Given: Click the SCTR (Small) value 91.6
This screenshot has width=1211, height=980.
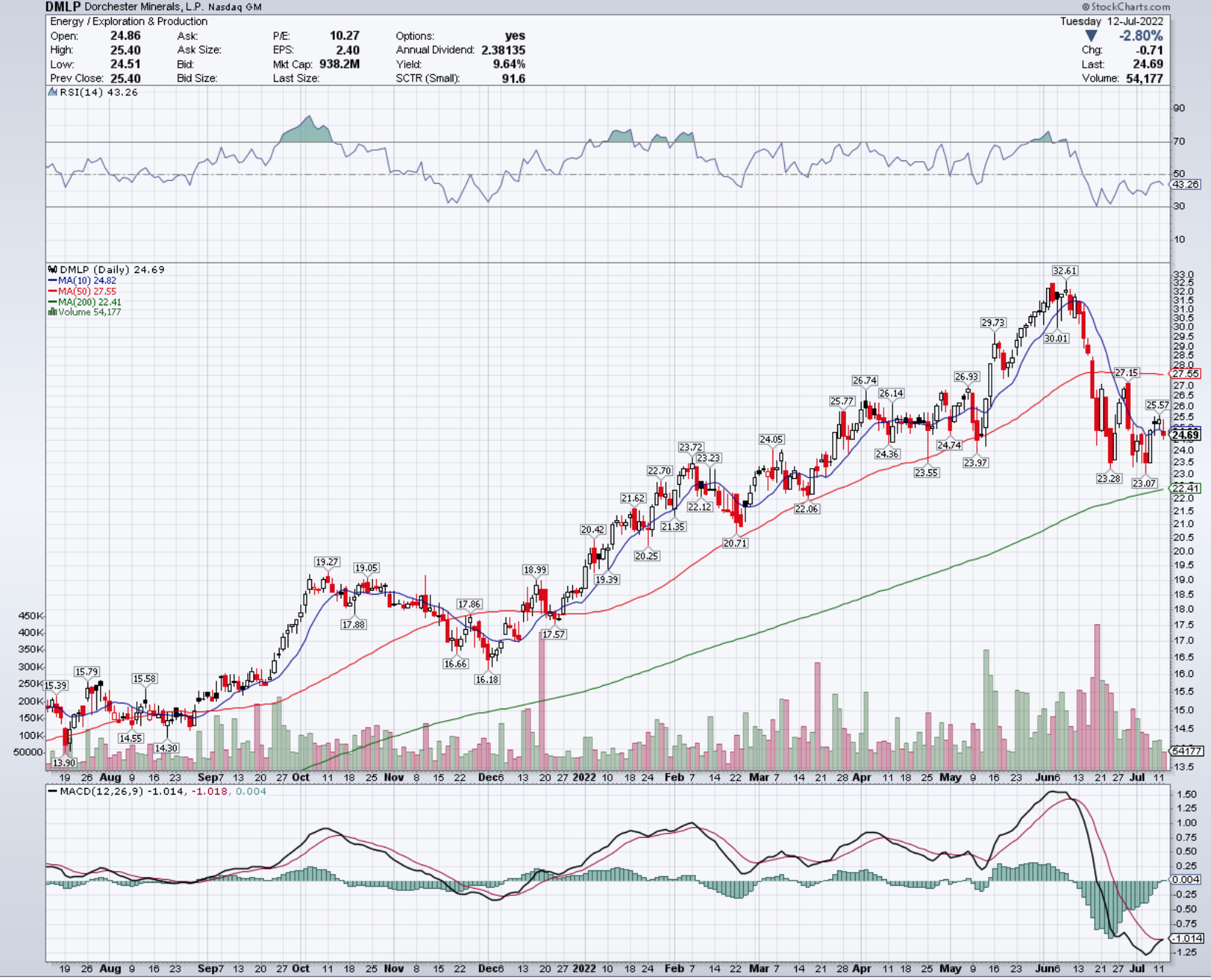Looking at the screenshot, I should coord(514,78).
